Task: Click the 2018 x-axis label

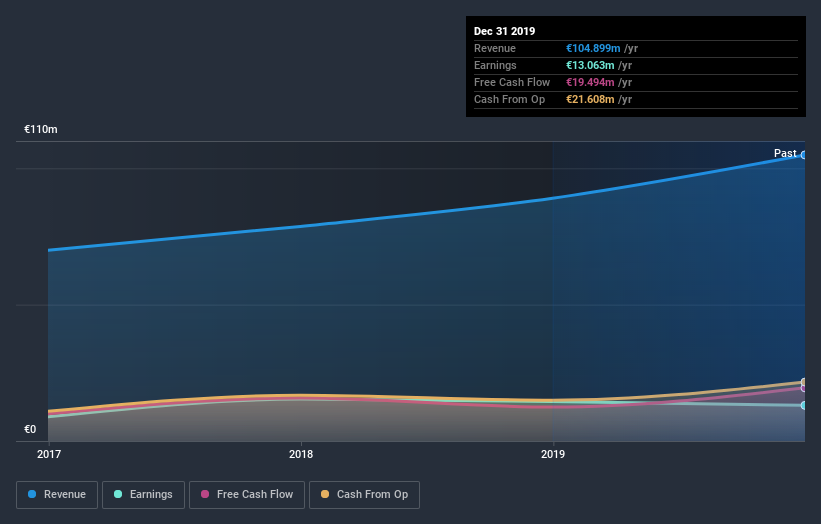Action: (301, 454)
